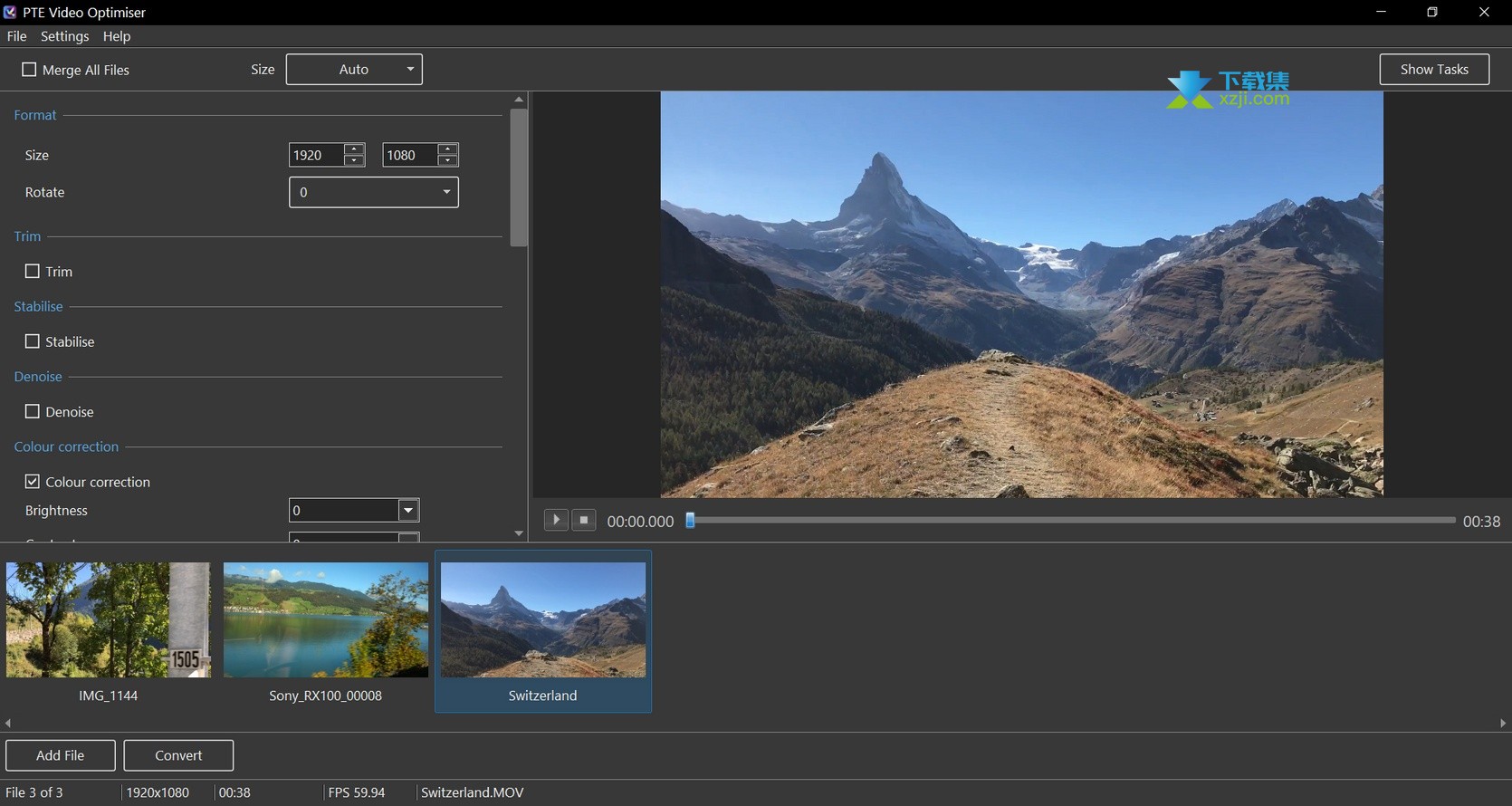This screenshot has height=806, width=1512.
Task: Click the Switzerland.MOV status bar filename
Action: point(473,792)
